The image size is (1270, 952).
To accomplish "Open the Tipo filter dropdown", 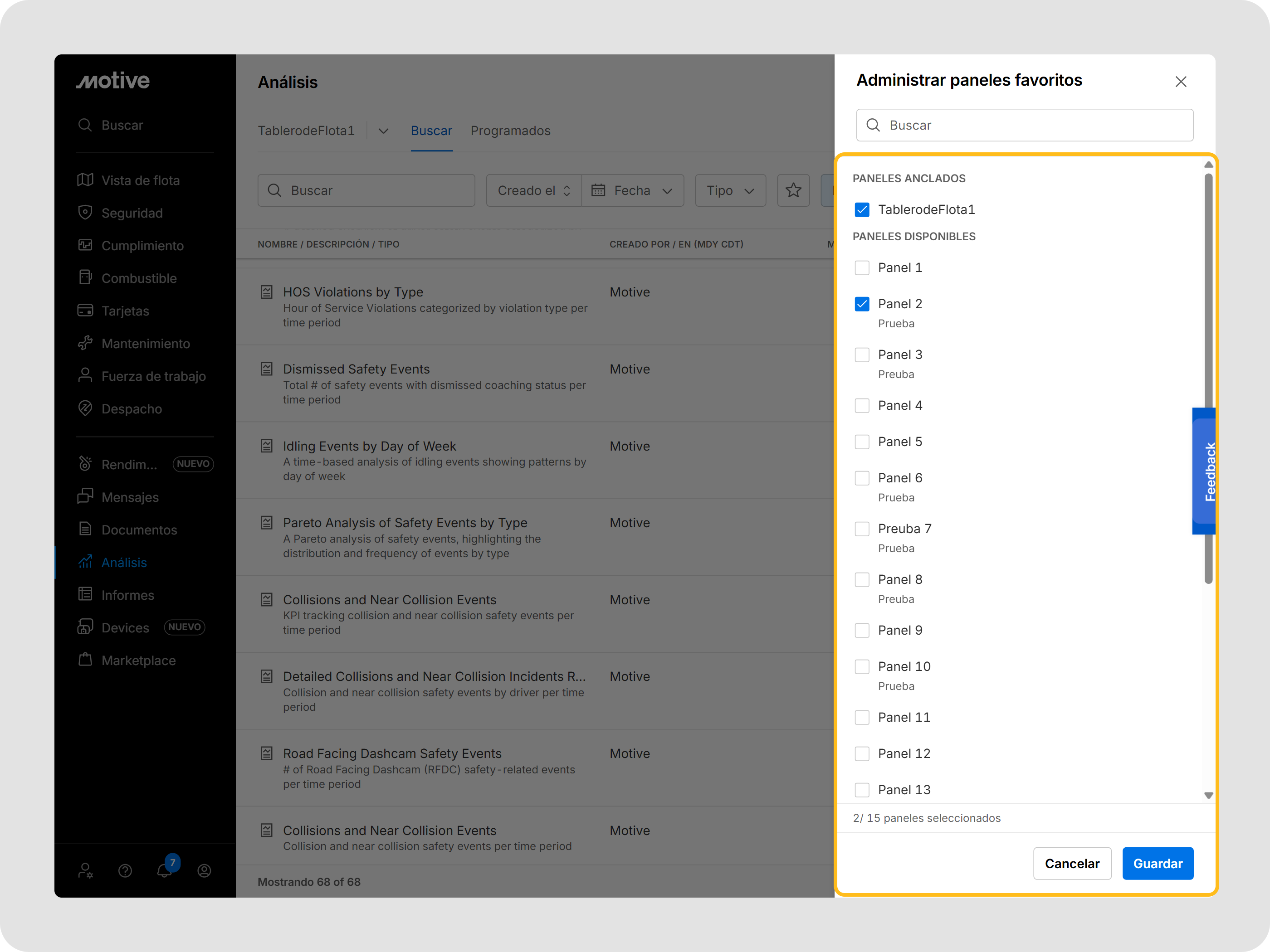I will 730,190.
